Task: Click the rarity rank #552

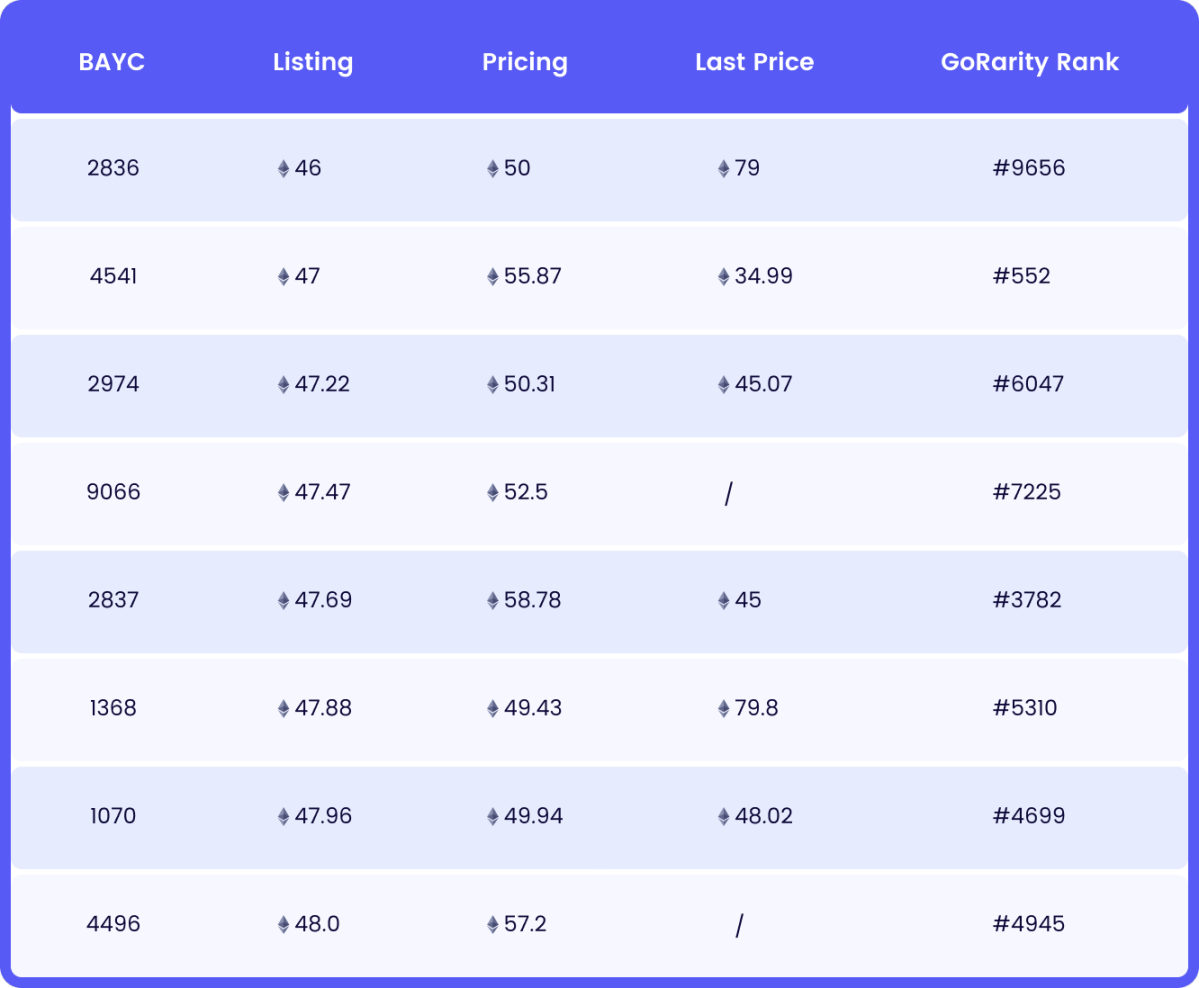Action: click(1021, 276)
